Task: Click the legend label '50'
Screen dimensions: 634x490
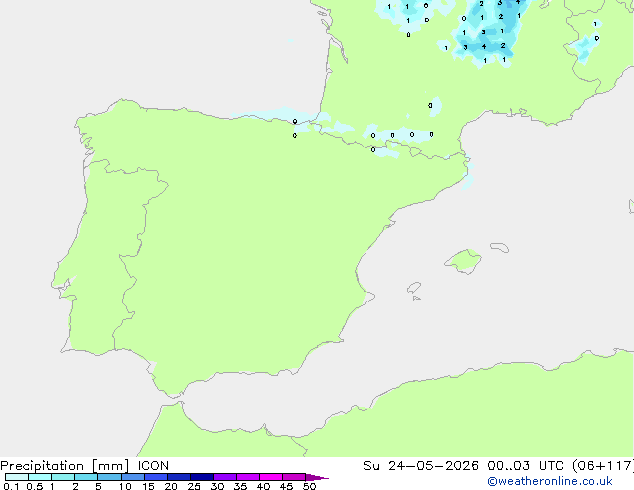Action: pos(309,486)
